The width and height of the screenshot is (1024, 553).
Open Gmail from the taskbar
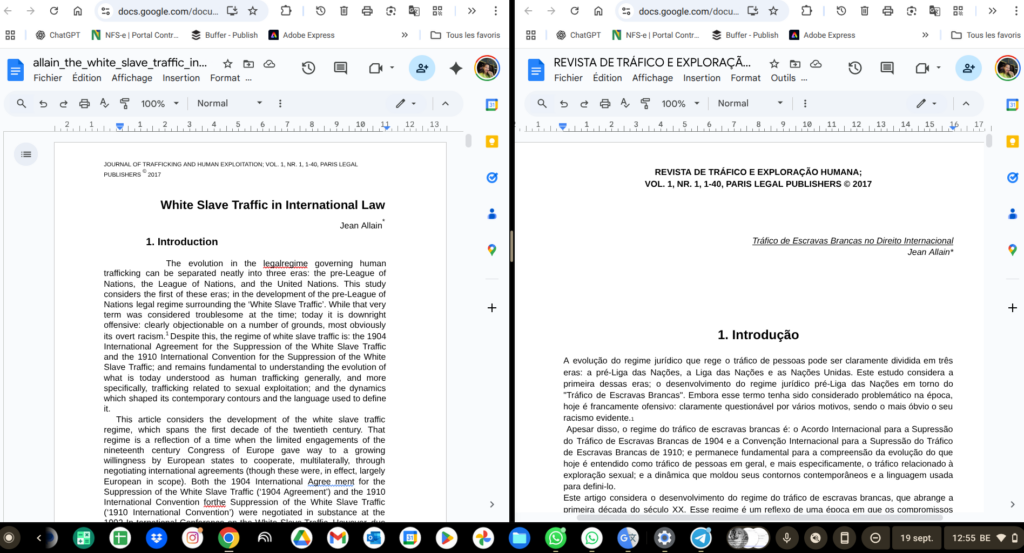pyautogui.click(x=337, y=538)
